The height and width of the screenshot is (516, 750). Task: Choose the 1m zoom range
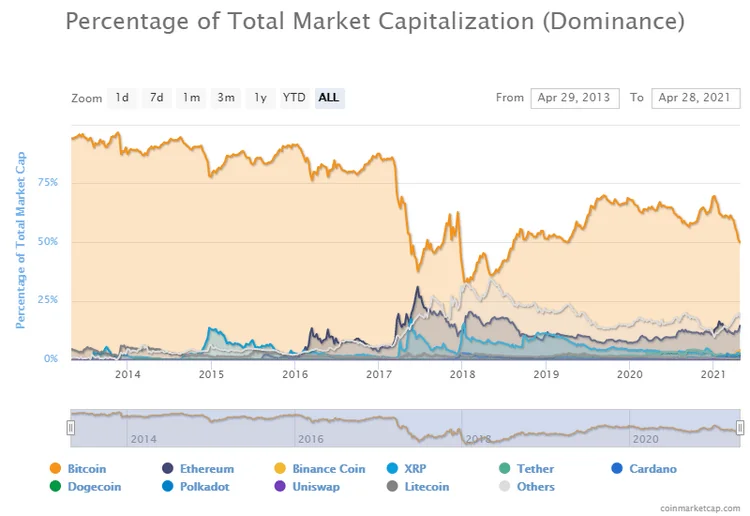point(191,98)
